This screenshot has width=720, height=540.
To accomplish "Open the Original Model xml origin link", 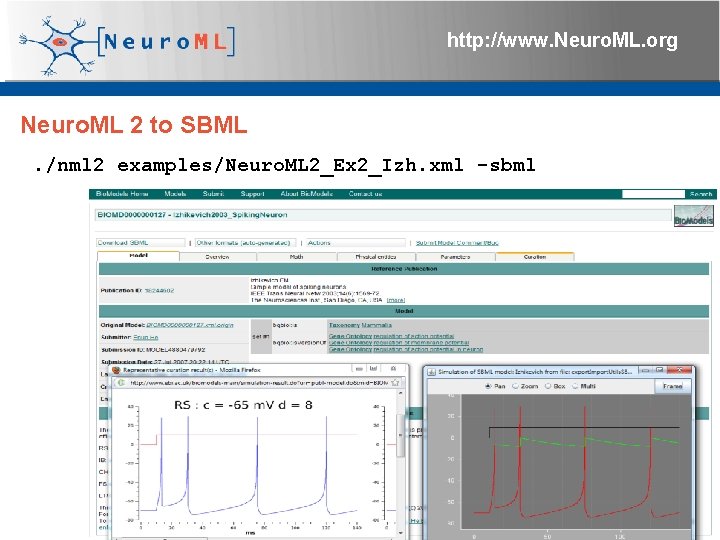I will pos(190,325).
